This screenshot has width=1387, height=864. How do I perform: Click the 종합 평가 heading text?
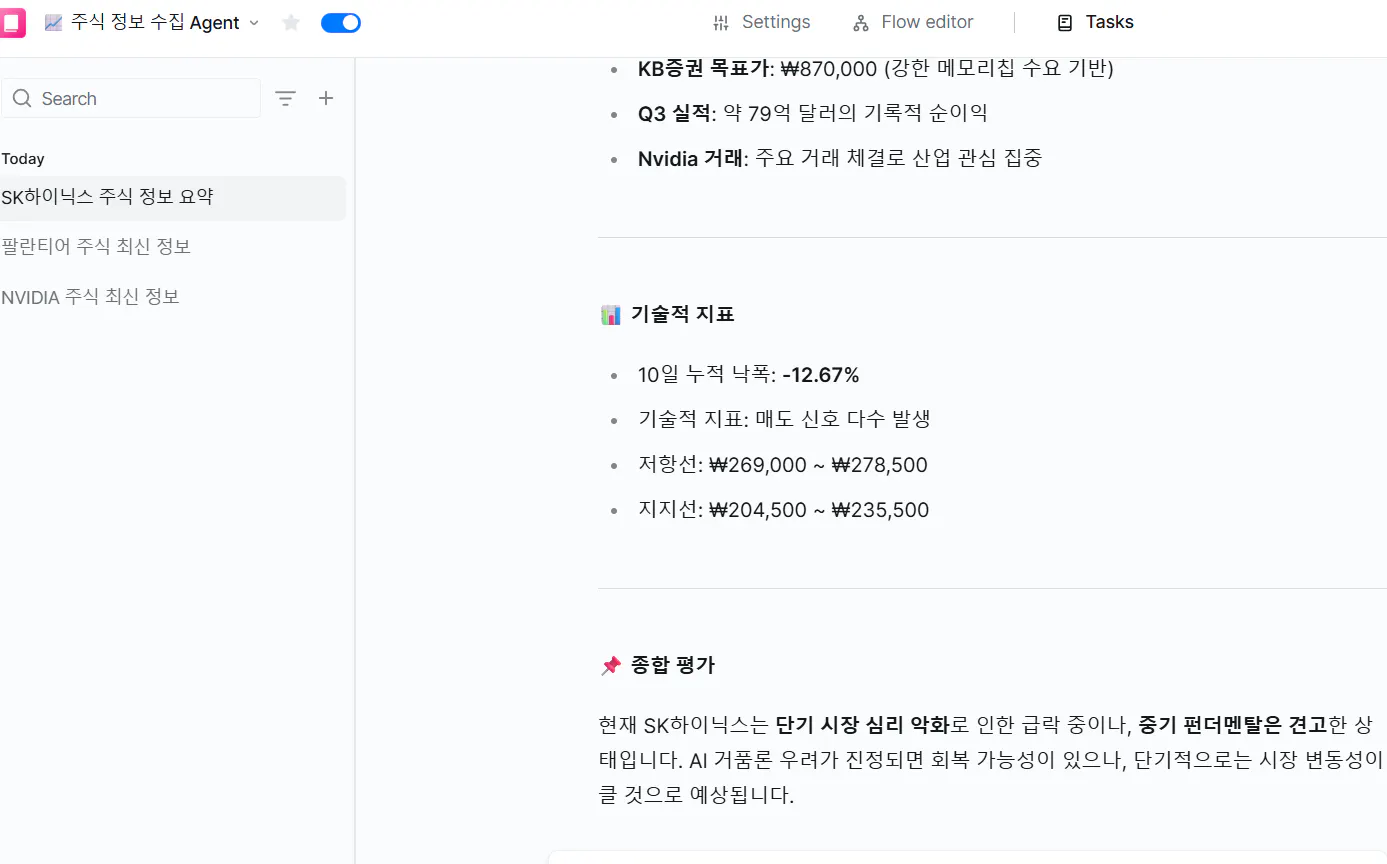[673, 665]
